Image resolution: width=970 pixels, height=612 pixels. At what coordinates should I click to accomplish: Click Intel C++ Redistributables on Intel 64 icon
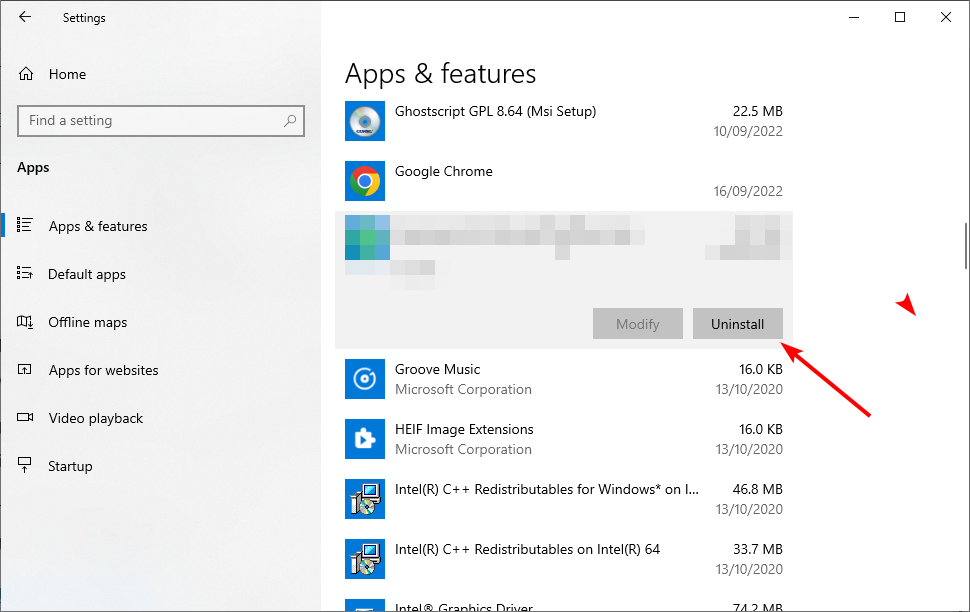365,559
